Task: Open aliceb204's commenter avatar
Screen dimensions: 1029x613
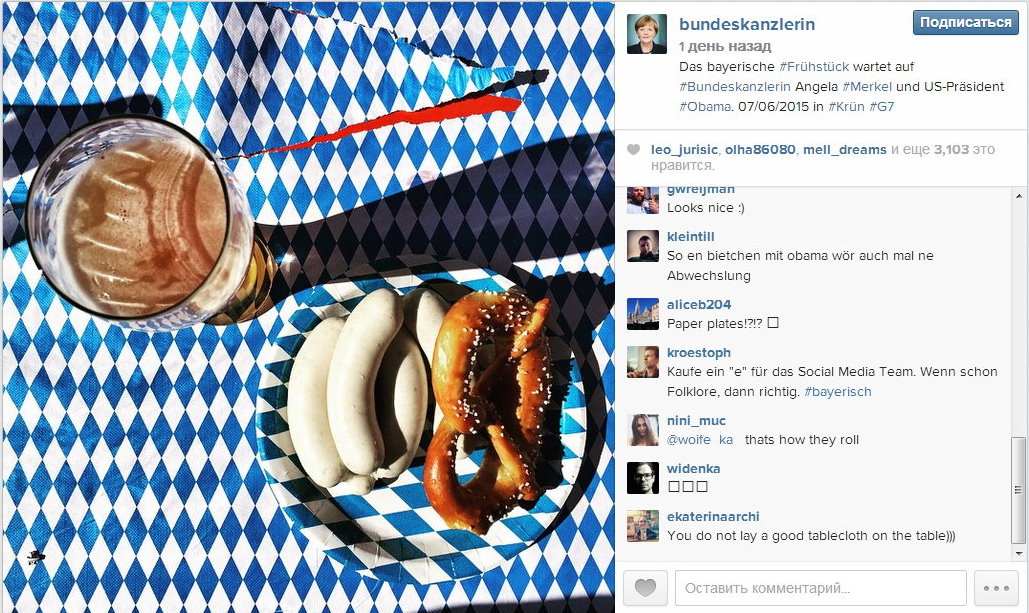Action: (643, 314)
